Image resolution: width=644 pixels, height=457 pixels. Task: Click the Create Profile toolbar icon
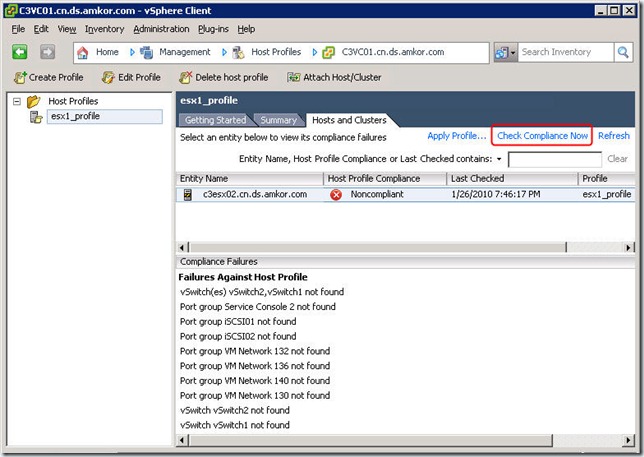click(20, 77)
